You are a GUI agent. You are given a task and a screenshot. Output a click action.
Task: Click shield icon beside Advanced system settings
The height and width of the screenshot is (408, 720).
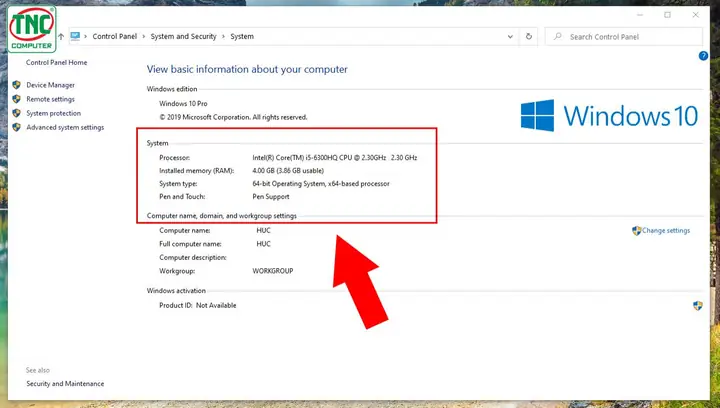pyautogui.click(x=17, y=127)
